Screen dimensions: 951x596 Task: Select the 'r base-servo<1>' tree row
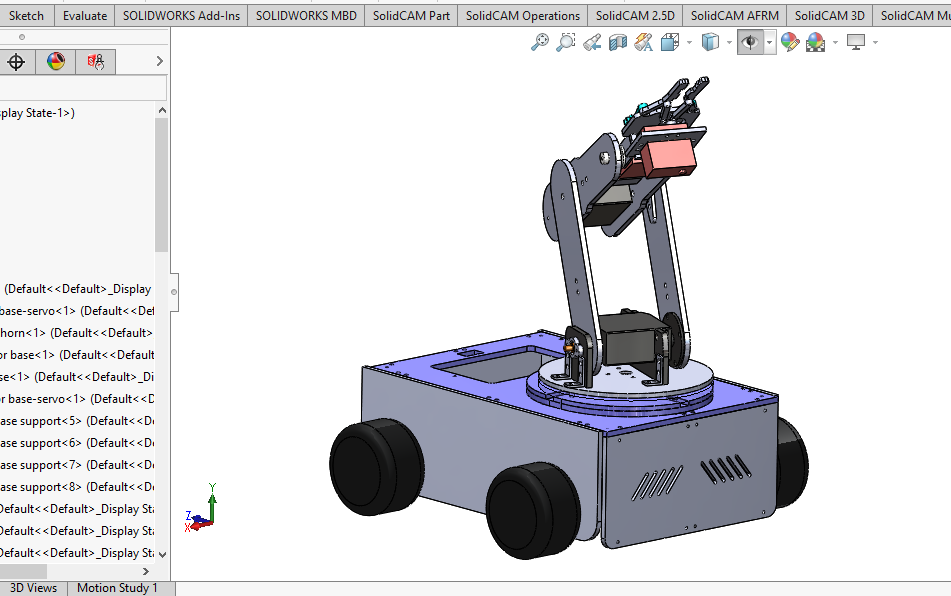pyautogui.click(x=77, y=399)
